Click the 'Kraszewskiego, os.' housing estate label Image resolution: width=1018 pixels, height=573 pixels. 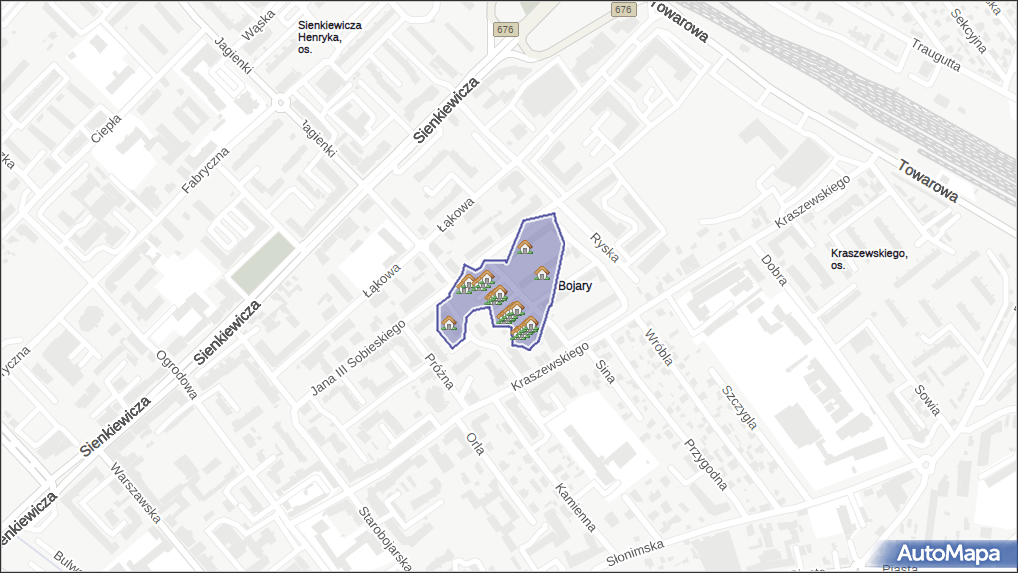coord(869,259)
